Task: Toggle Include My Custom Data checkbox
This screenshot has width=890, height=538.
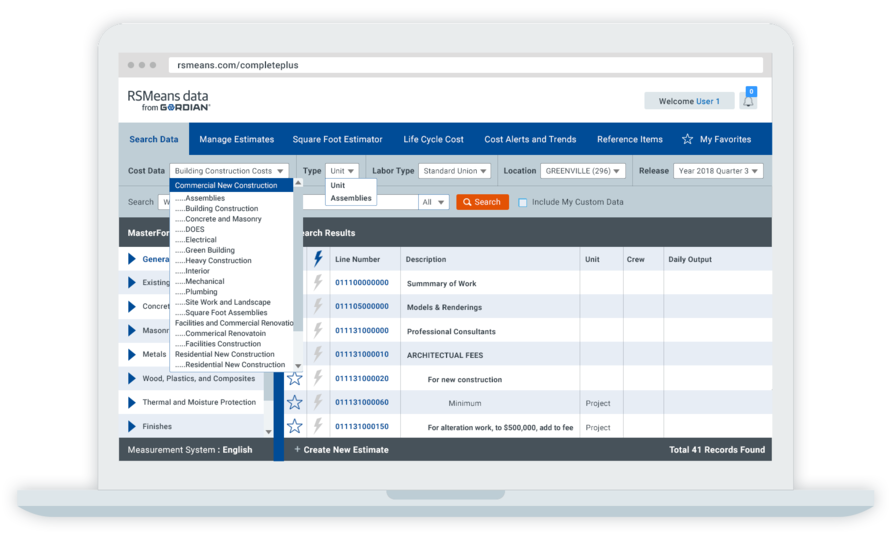Action: coord(523,202)
